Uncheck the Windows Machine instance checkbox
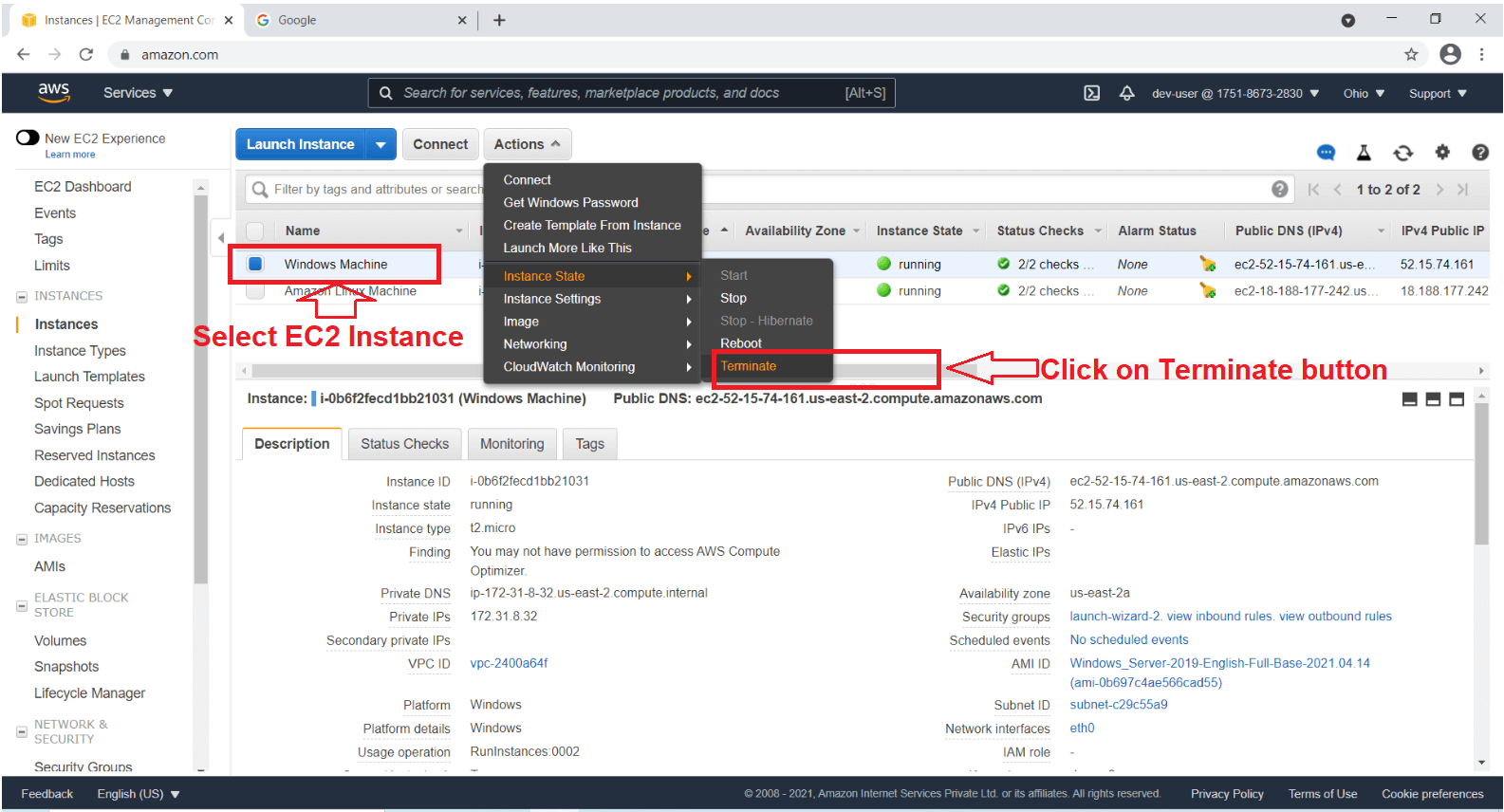Image resolution: width=1504 pixels, height=812 pixels. pyautogui.click(x=255, y=264)
